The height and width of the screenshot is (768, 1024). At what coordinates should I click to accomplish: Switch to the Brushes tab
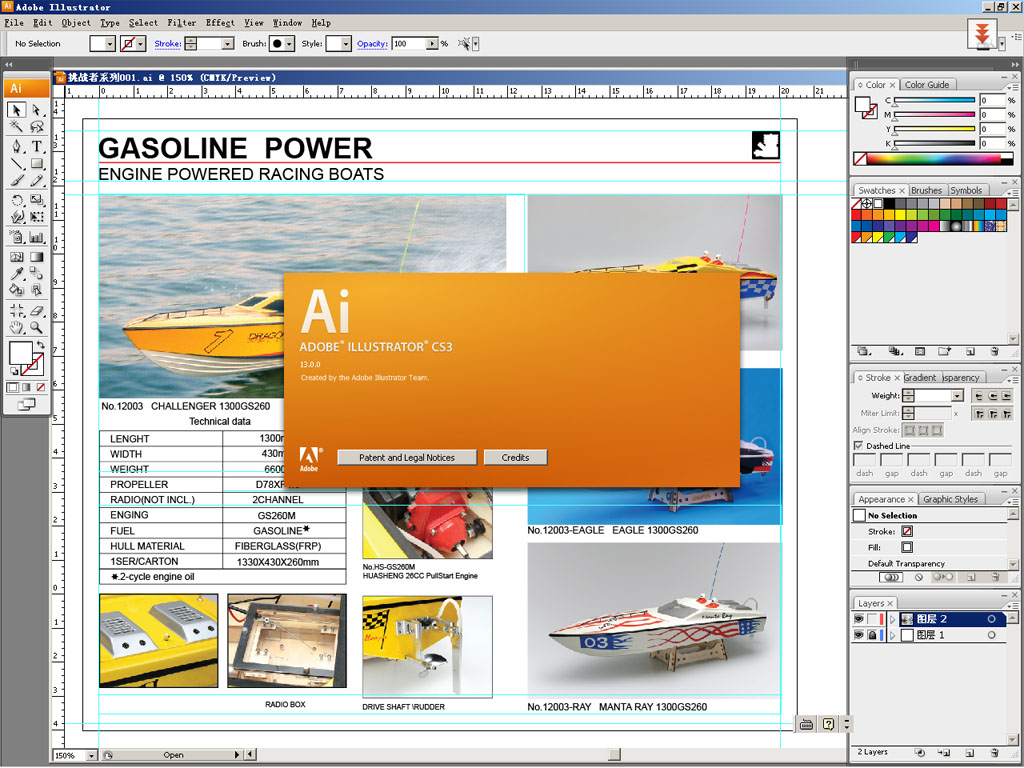(926, 191)
